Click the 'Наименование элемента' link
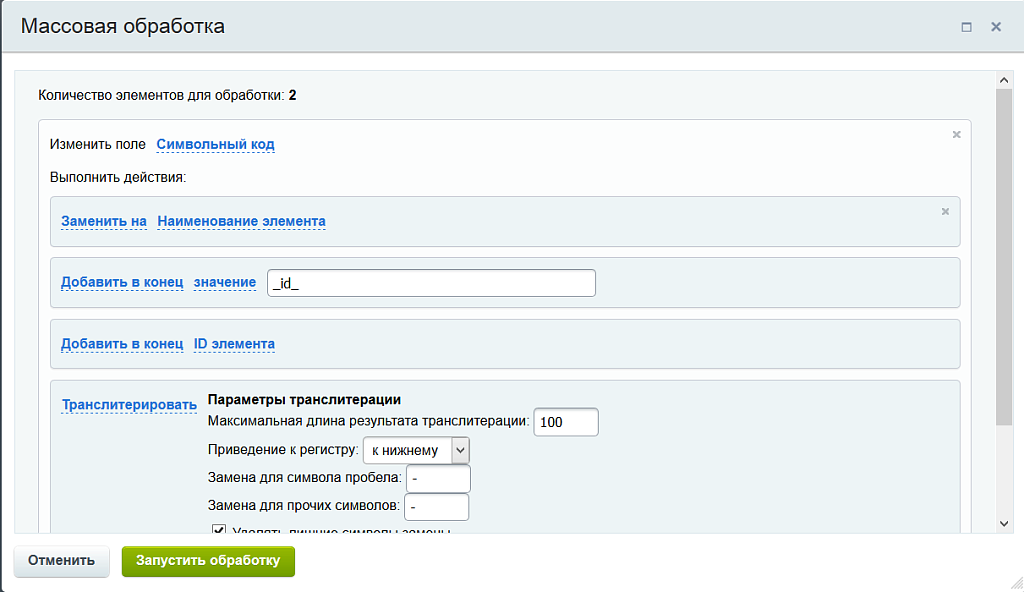This screenshot has height=592, width=1024. click(240, 221)
